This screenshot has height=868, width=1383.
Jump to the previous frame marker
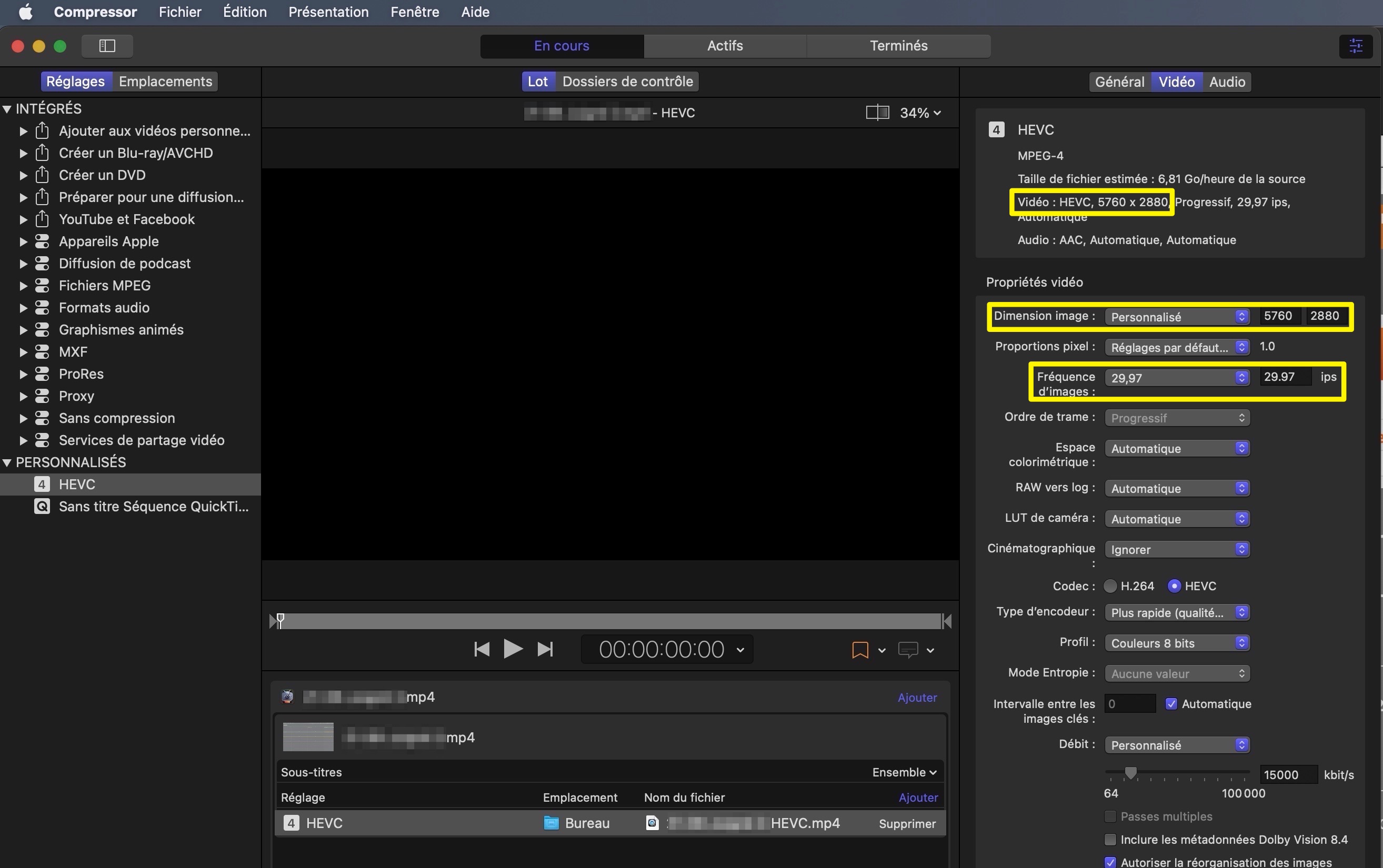point(482,649)
